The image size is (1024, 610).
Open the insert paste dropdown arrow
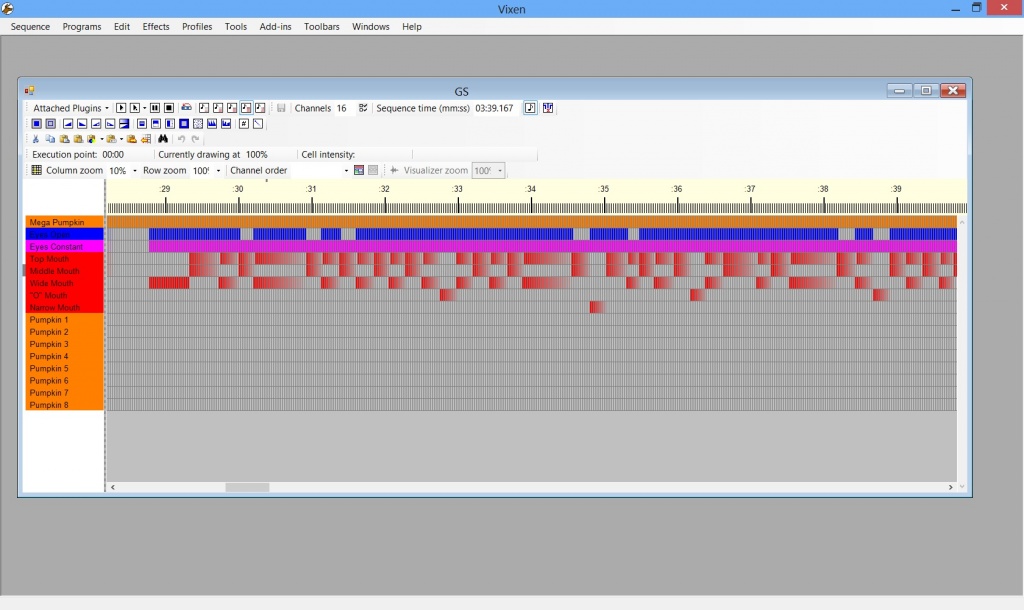pyautogui.click(x=121, y=139)
